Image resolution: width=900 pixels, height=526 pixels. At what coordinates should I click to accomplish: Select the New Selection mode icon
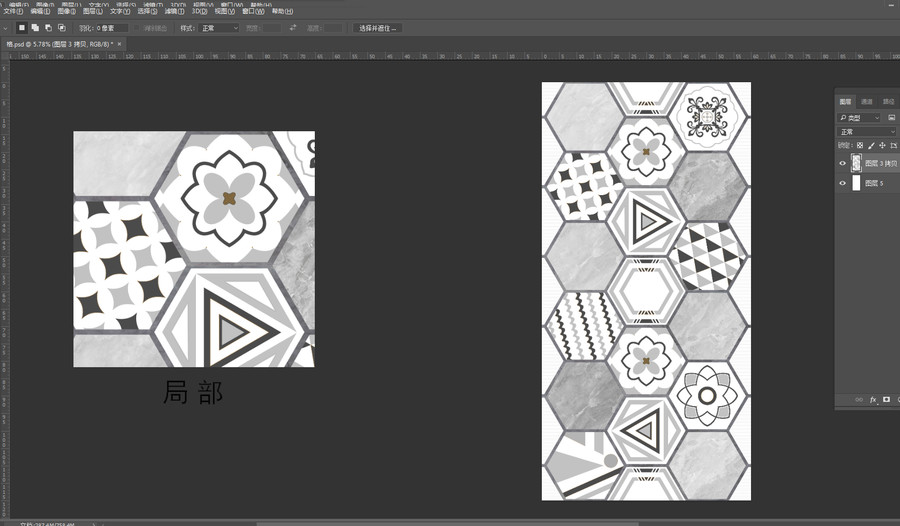point(22,28)
